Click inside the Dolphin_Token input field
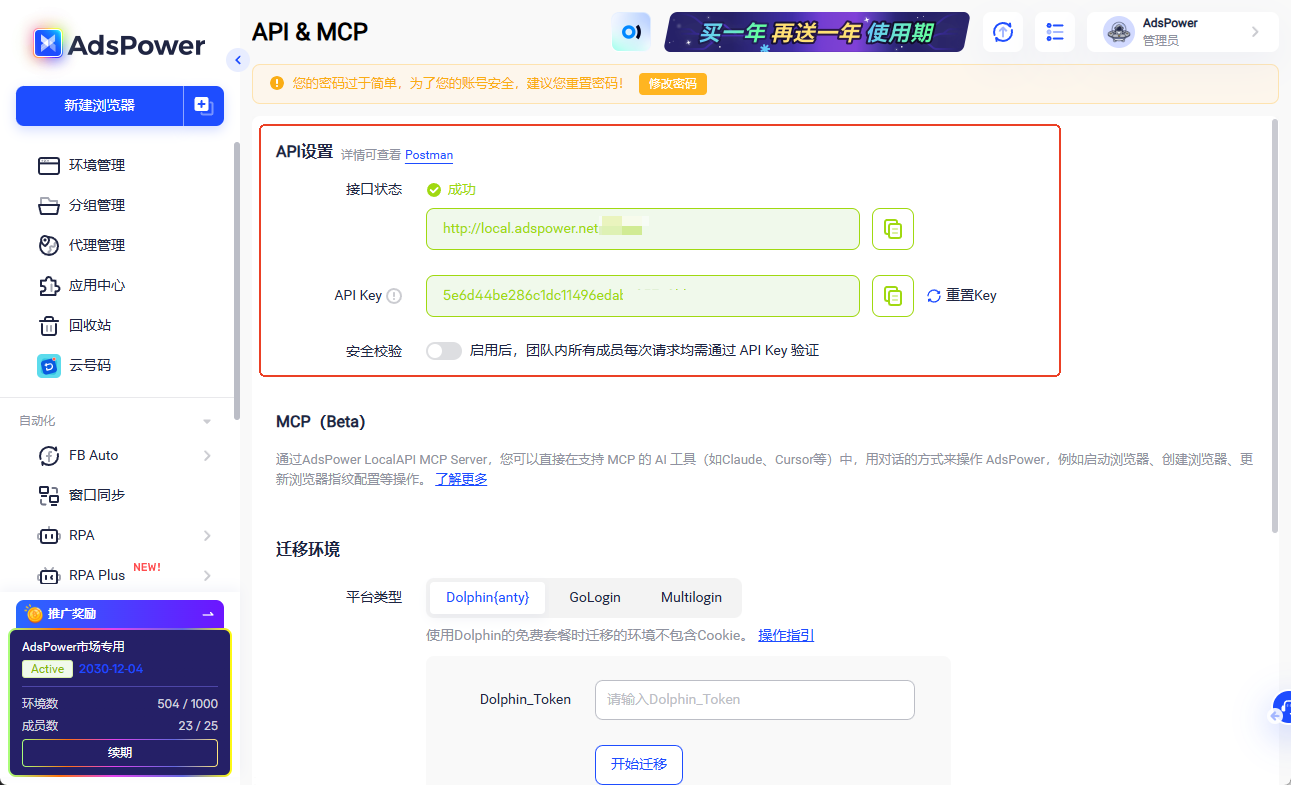 coord(754,699)
